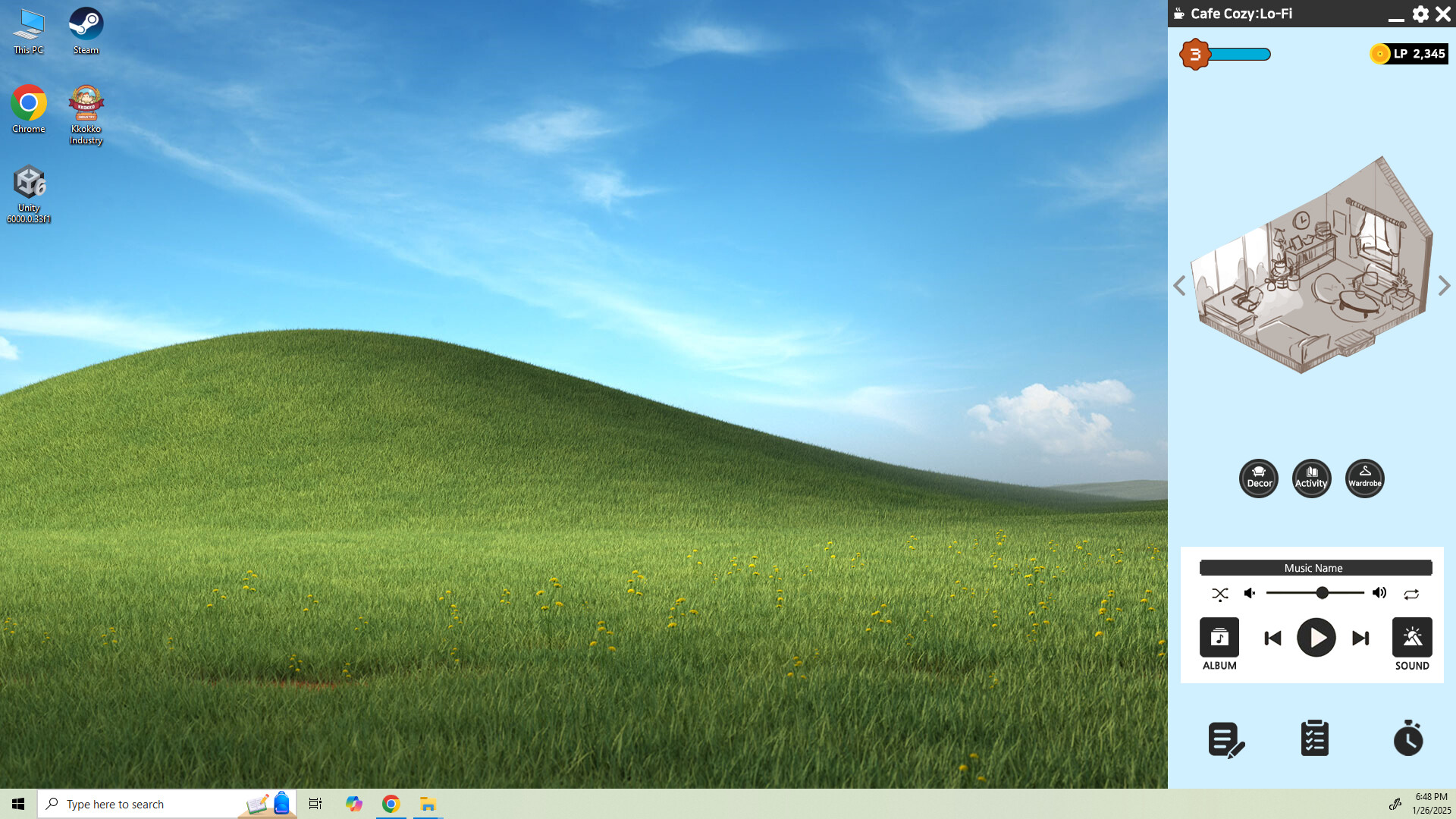Viewport: 1456px width, 819px height.
Task: Click the level experience progress bar
Action: [1240, 54]
